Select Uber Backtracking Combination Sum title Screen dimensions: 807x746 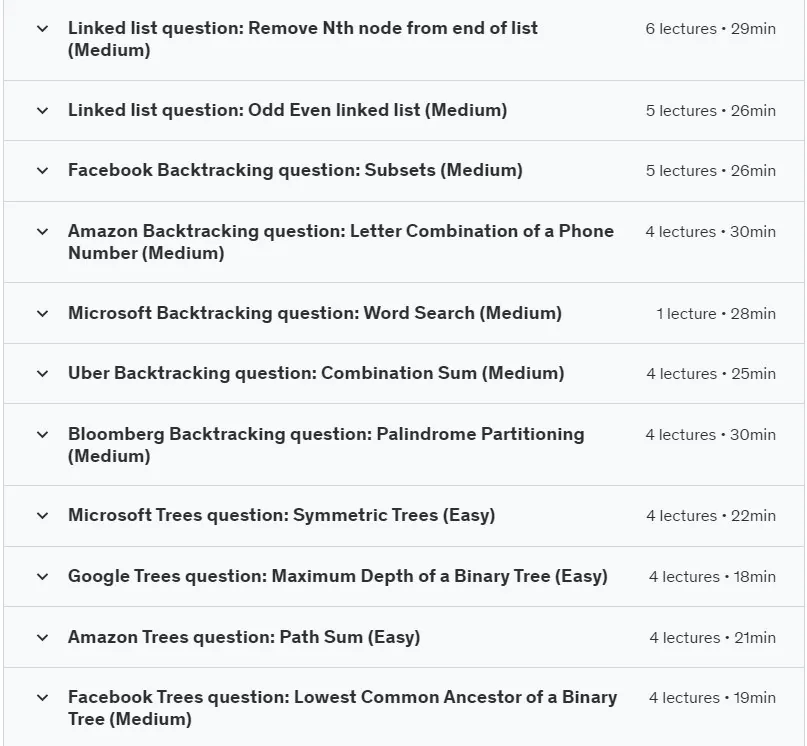pyautogui.click(x=316, y=373)
